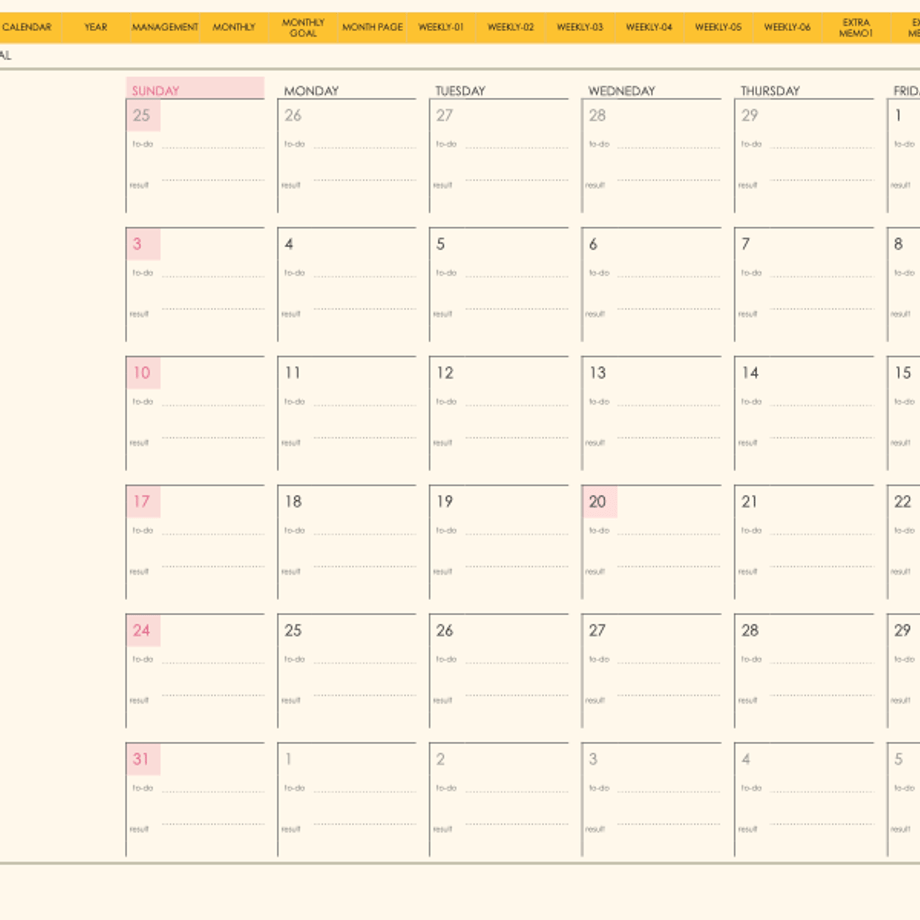
Task: Jump to the WEEKLY-02 tab
Action: pos(510,27)
